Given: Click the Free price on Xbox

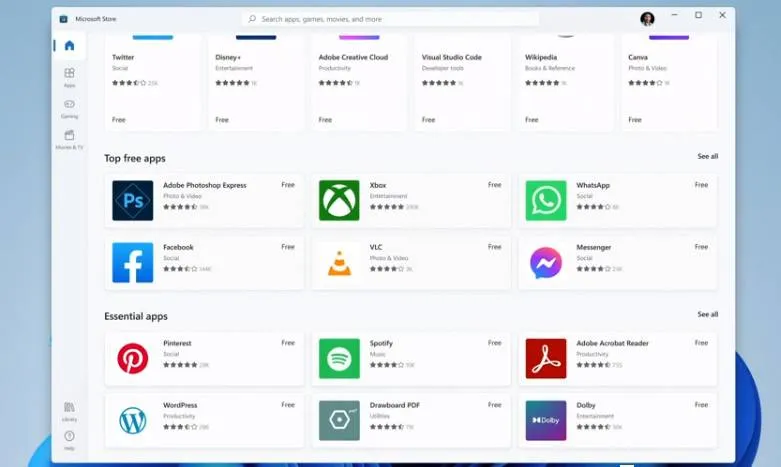Looking at the screenshot, I should pyautogui.click(x=495, y=185).
